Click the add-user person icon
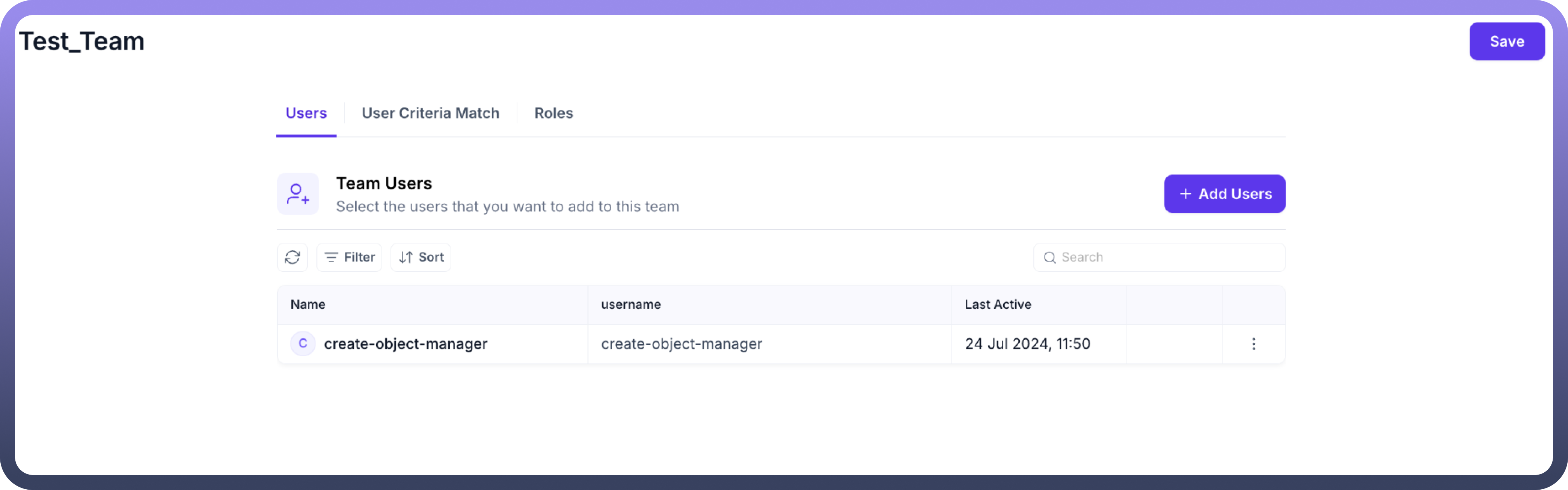The width and height of the screenshot is (1568, 490). 298,194
